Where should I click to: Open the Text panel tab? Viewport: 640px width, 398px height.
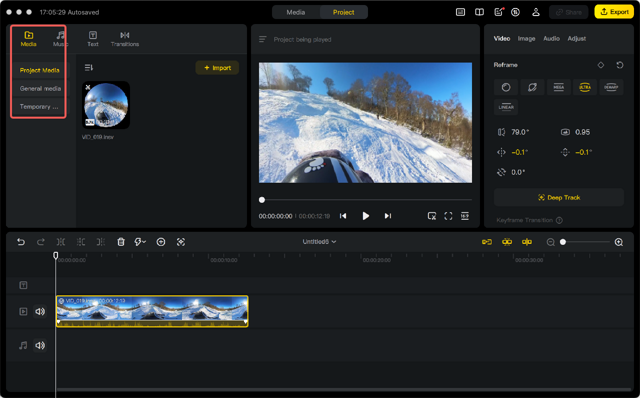pos(93,39)
